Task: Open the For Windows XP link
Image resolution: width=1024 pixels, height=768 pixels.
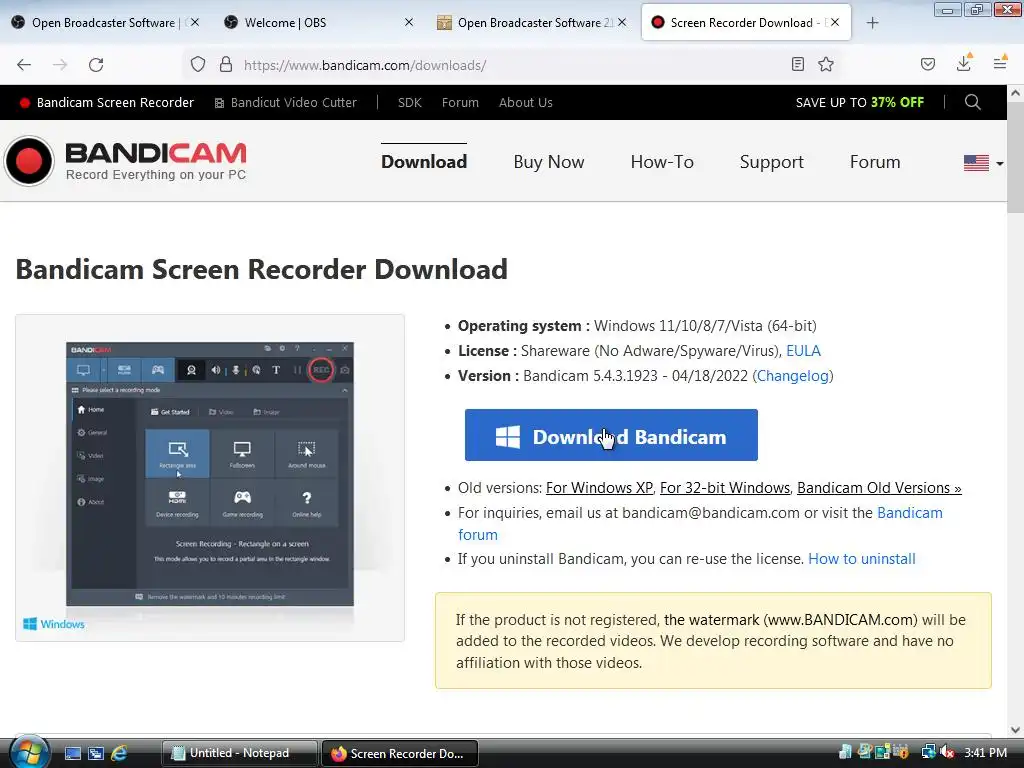Action: [x=599, y=488]
